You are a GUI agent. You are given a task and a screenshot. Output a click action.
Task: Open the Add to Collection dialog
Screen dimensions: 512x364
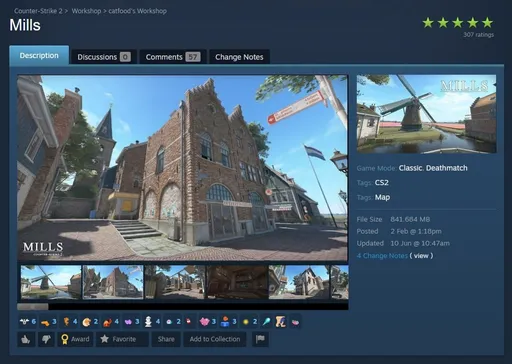coord(215,339)
